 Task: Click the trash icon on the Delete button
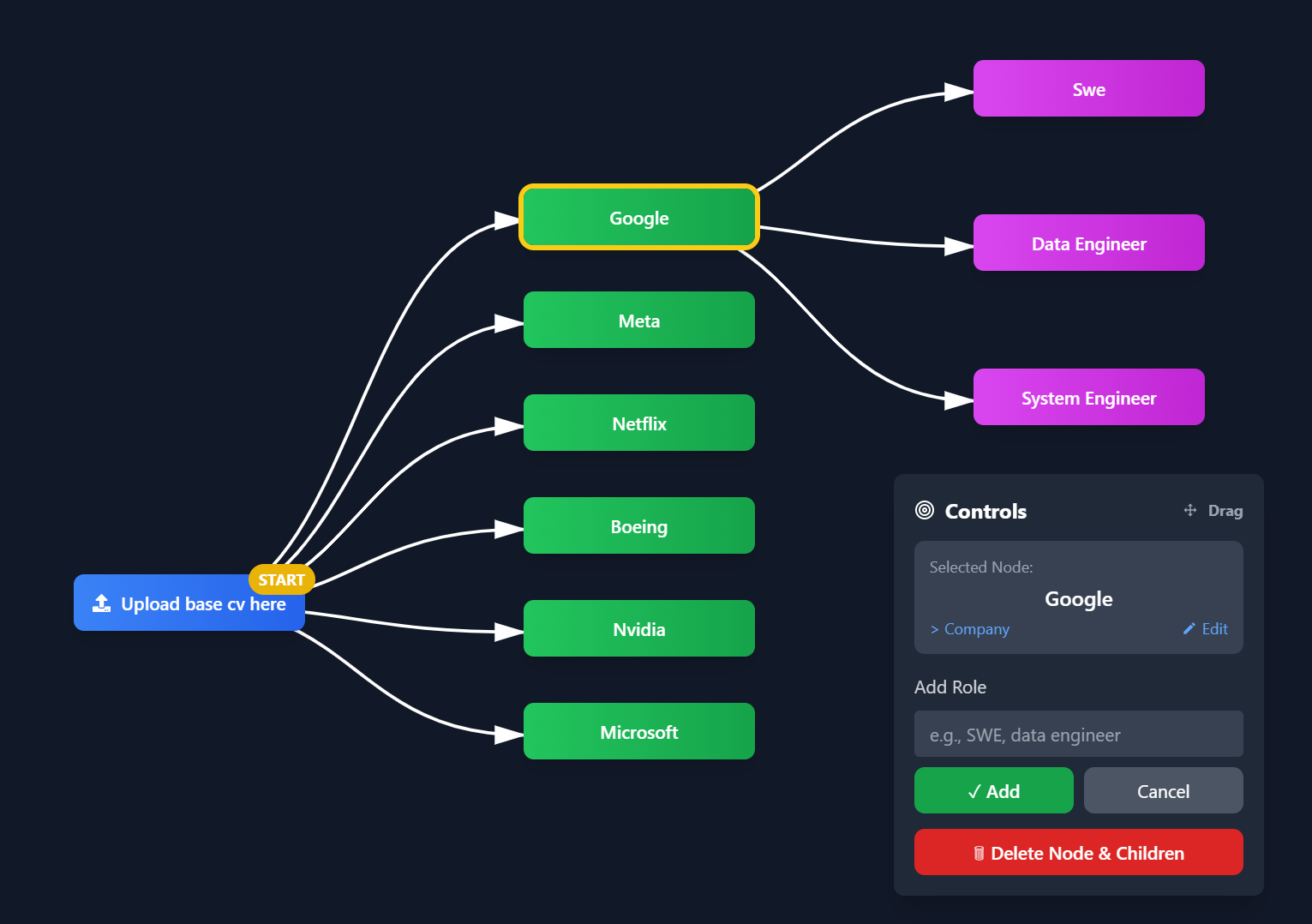click(979, 853)
